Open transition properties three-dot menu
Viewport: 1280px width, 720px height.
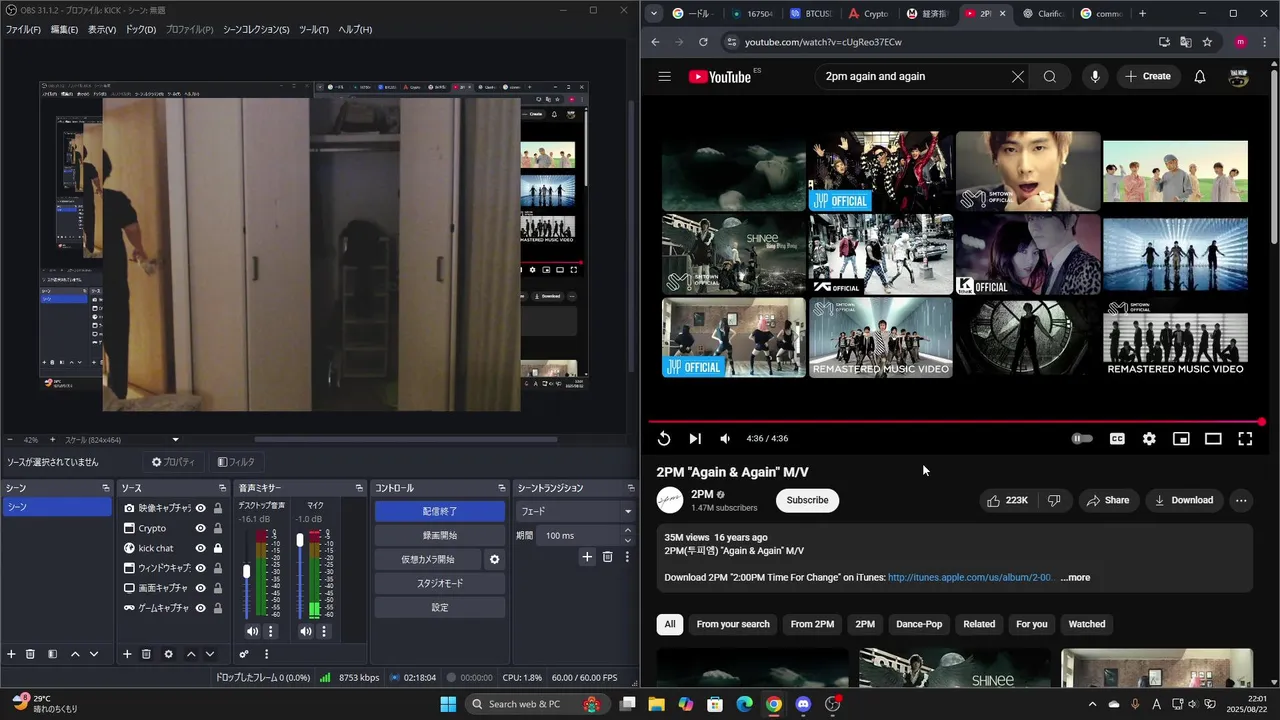pyautogui.click(x=627, y=557)
